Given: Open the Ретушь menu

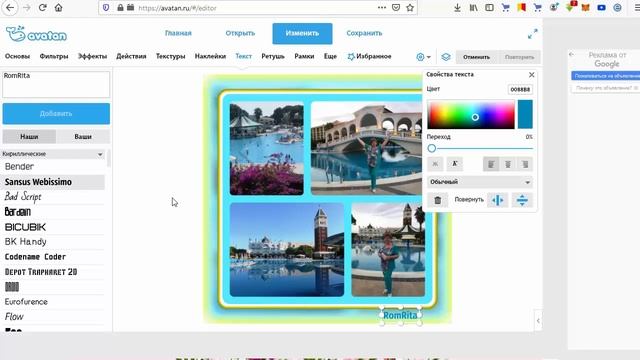Looking at the screenshot, I should coord(273,56).
